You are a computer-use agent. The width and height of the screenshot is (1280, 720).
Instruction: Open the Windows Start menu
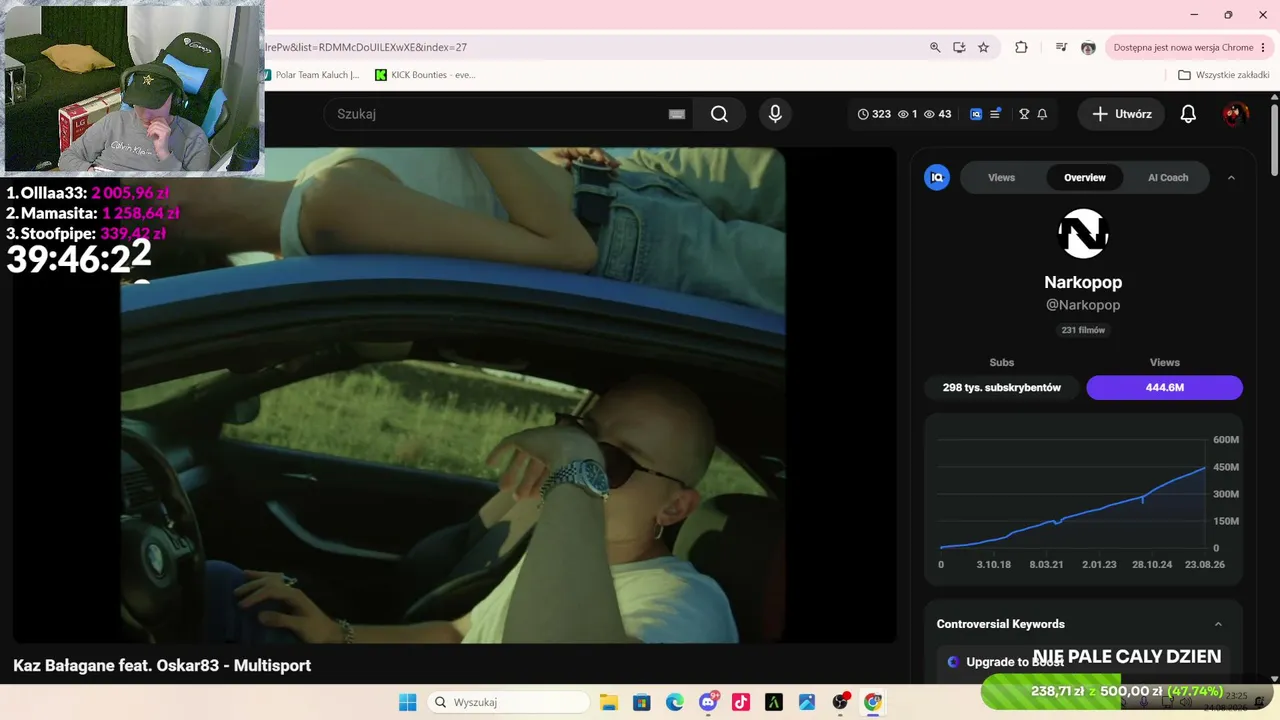point(408,702)
